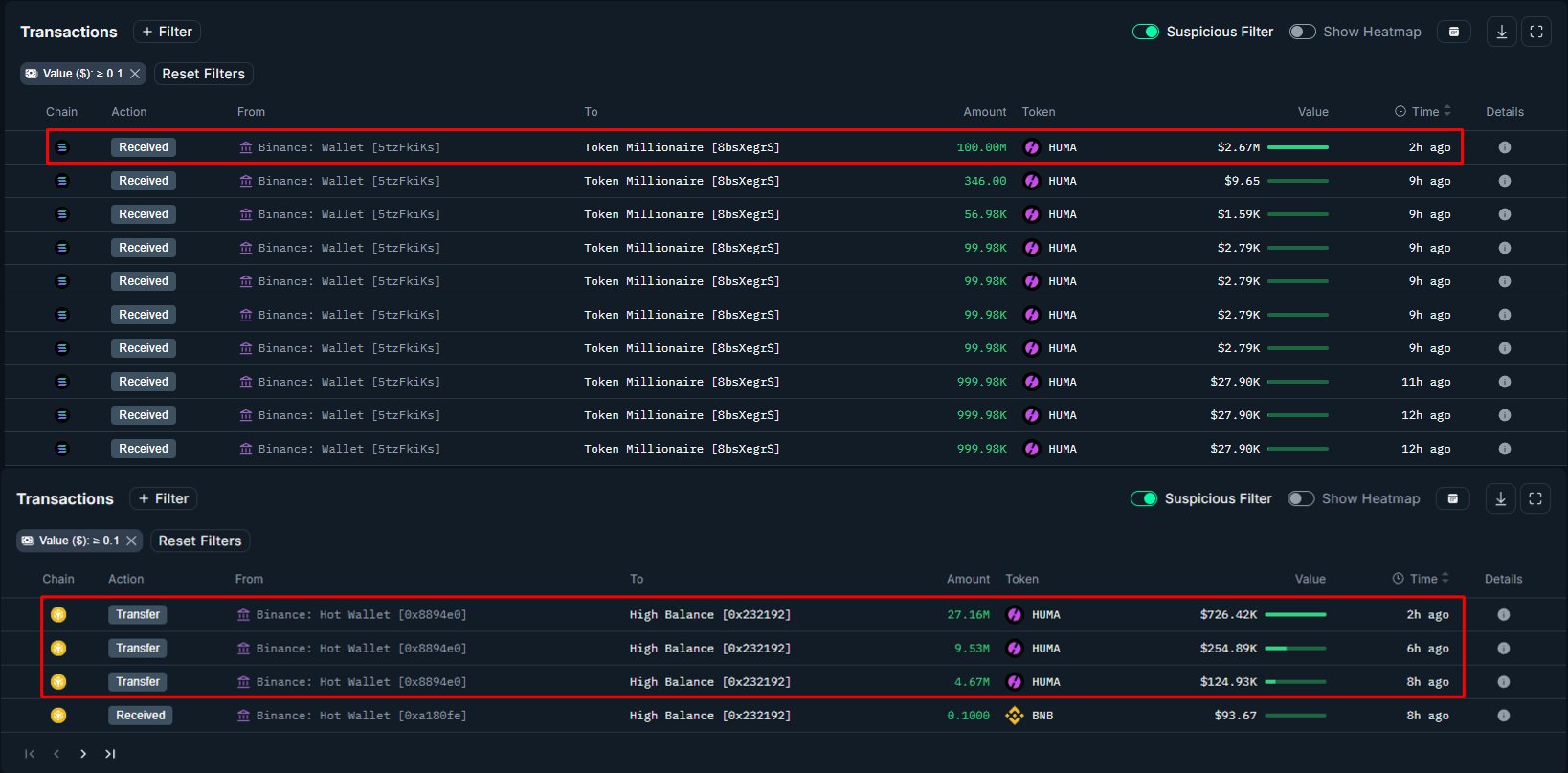Click Chain column header in lower panel
This screenshot has width=1568, height=773.
pyautogui.click(x=58, y=579)
